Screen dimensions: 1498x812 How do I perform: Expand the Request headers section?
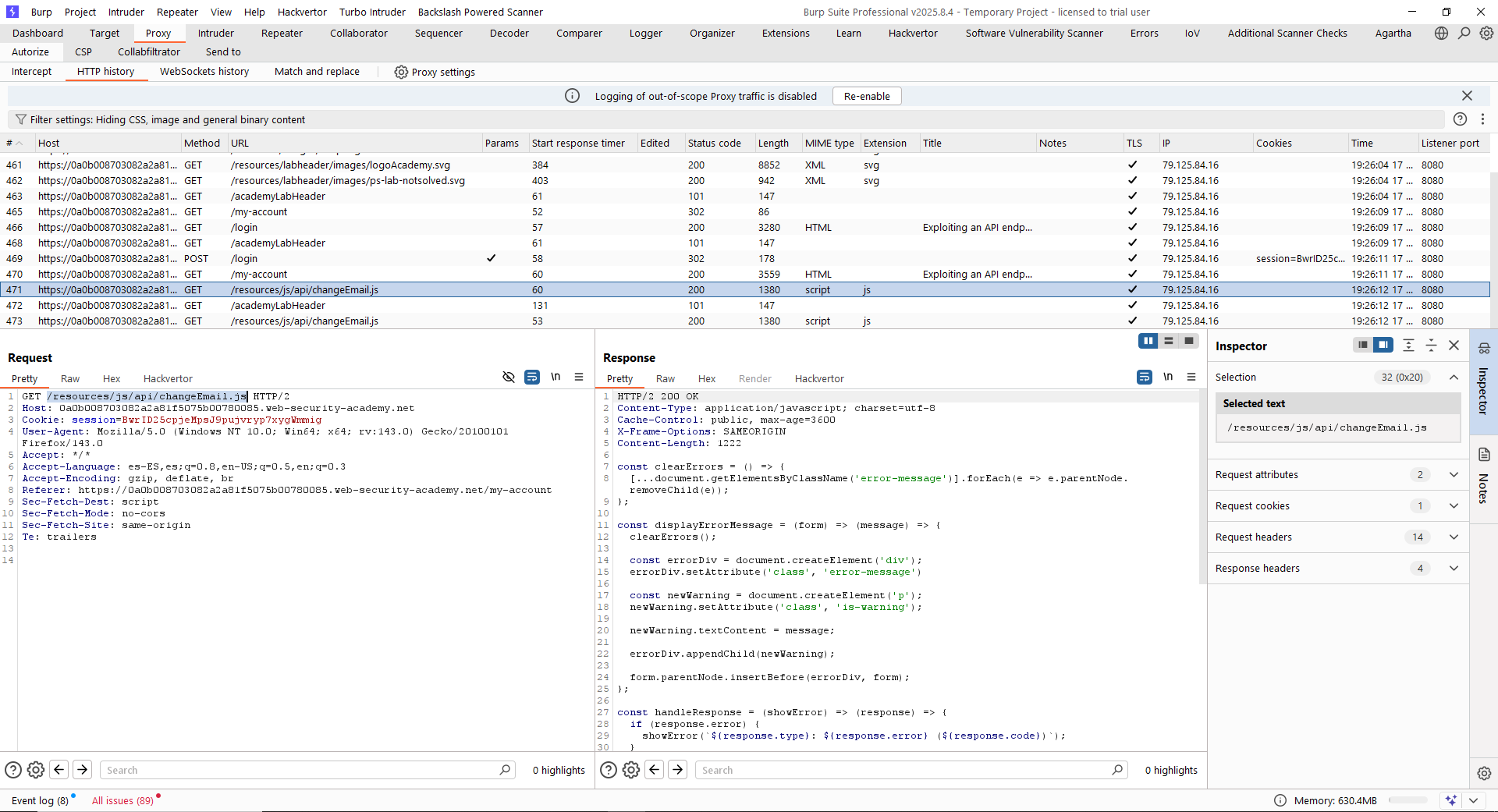pyautogui.click(x=1454, y=537)
